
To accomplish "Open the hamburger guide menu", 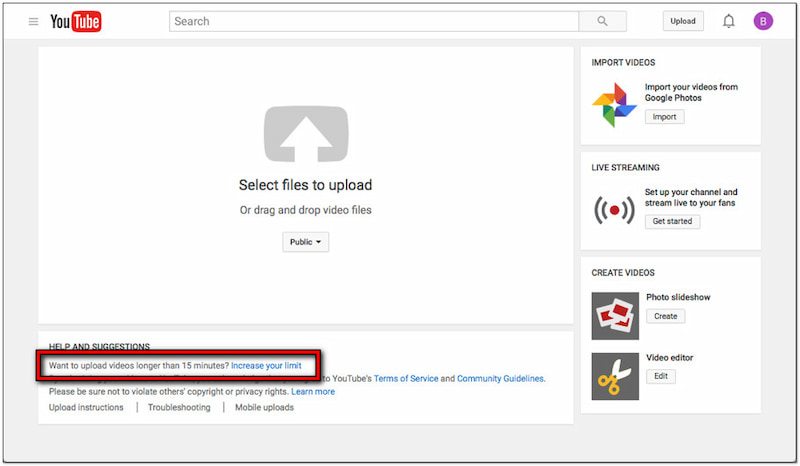I will pos(33,21).
